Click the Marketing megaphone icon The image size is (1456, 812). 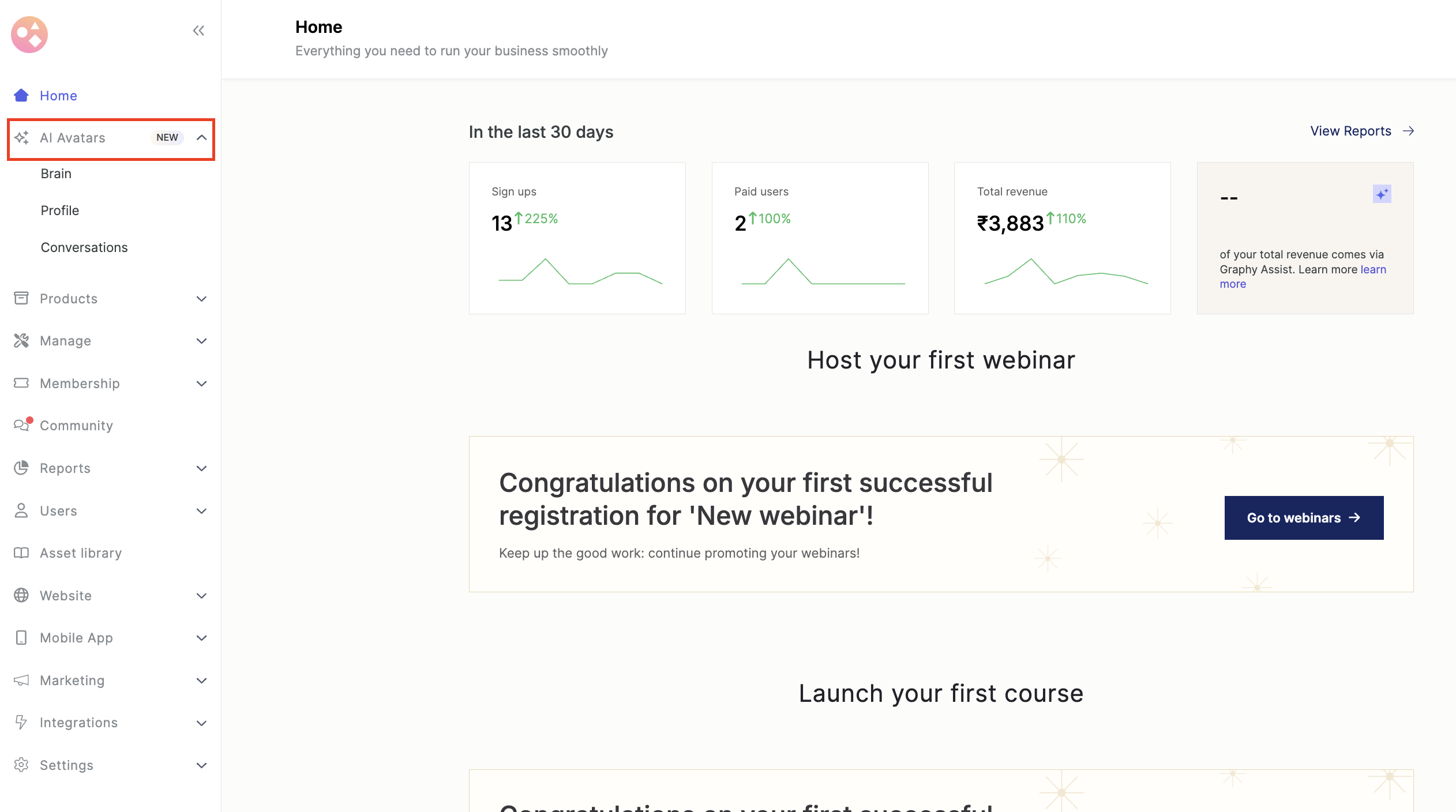[21, 681]
